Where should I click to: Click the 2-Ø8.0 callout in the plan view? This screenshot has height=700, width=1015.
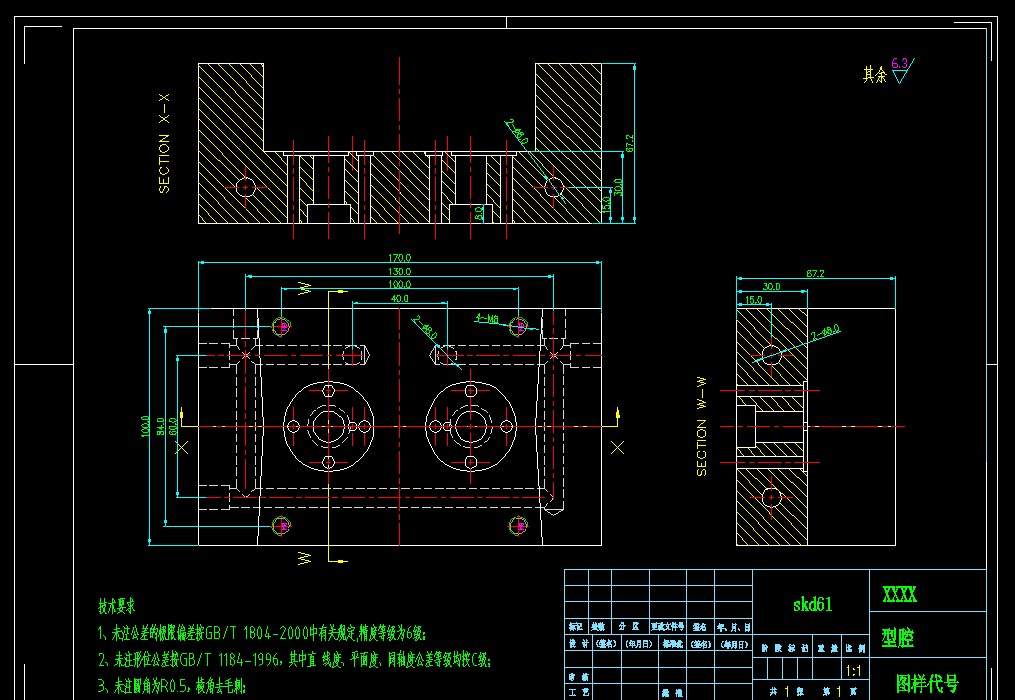(x=425, y=328)
